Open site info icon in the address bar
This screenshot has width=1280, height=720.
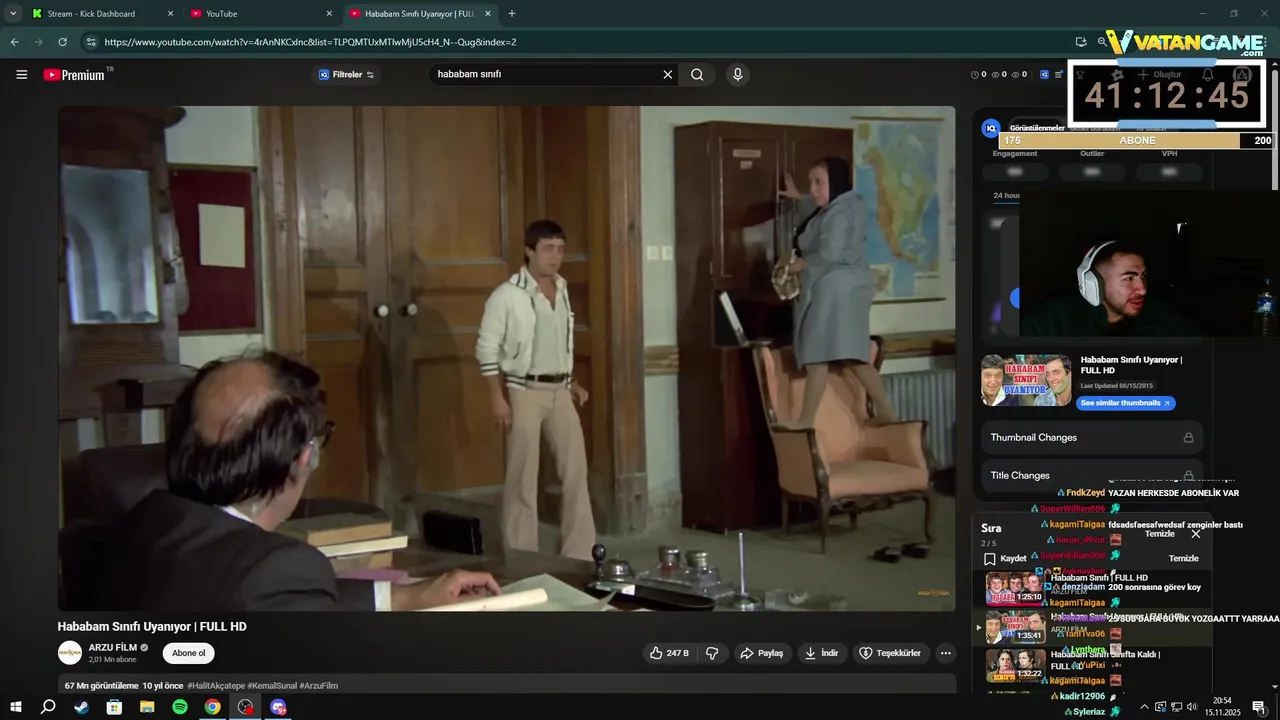click(x=91, y=42)
